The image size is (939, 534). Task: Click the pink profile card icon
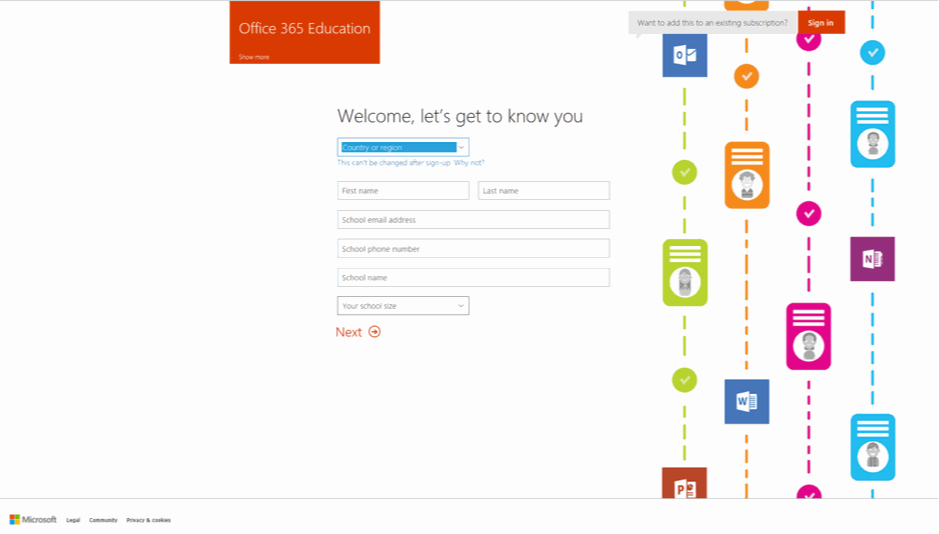pyautogui.click(x=808, y=336)
